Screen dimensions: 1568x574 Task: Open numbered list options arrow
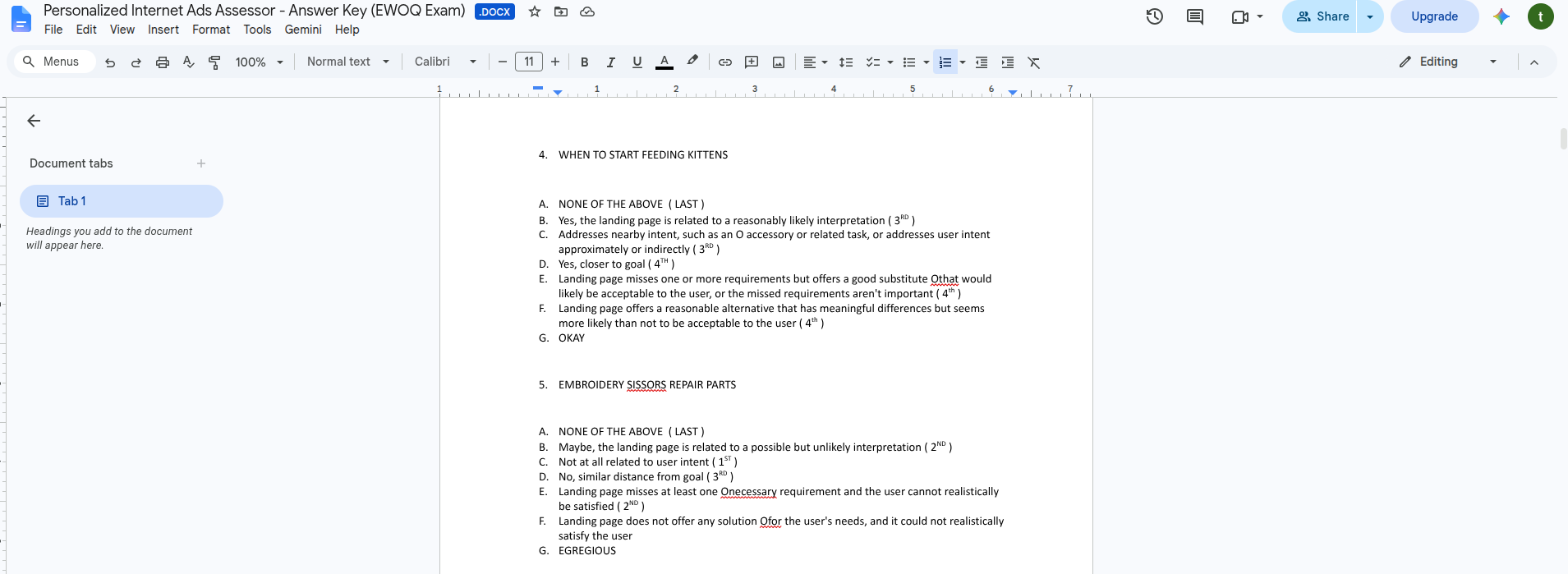pyautogui.click(x=963, y=62)
